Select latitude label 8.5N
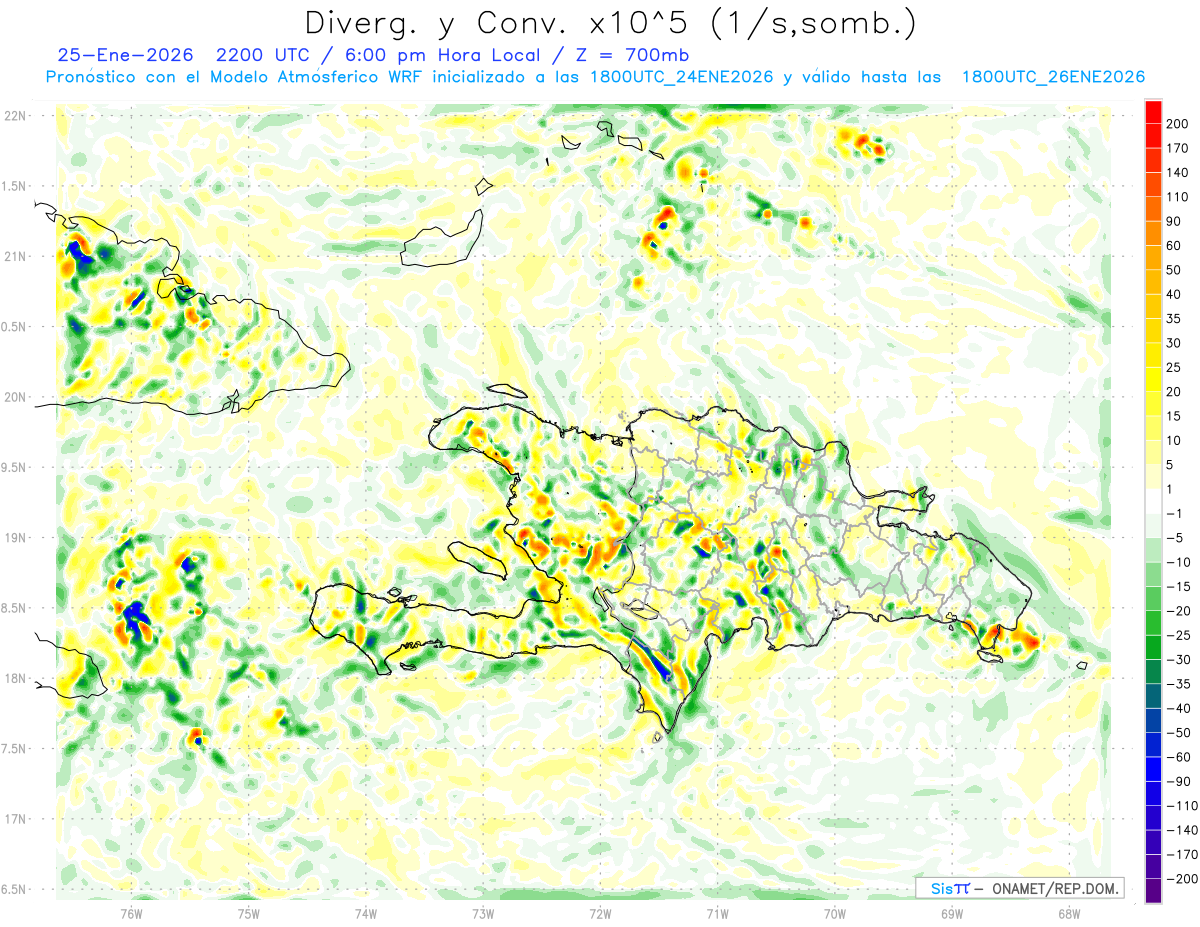 [x=13, y=608]
